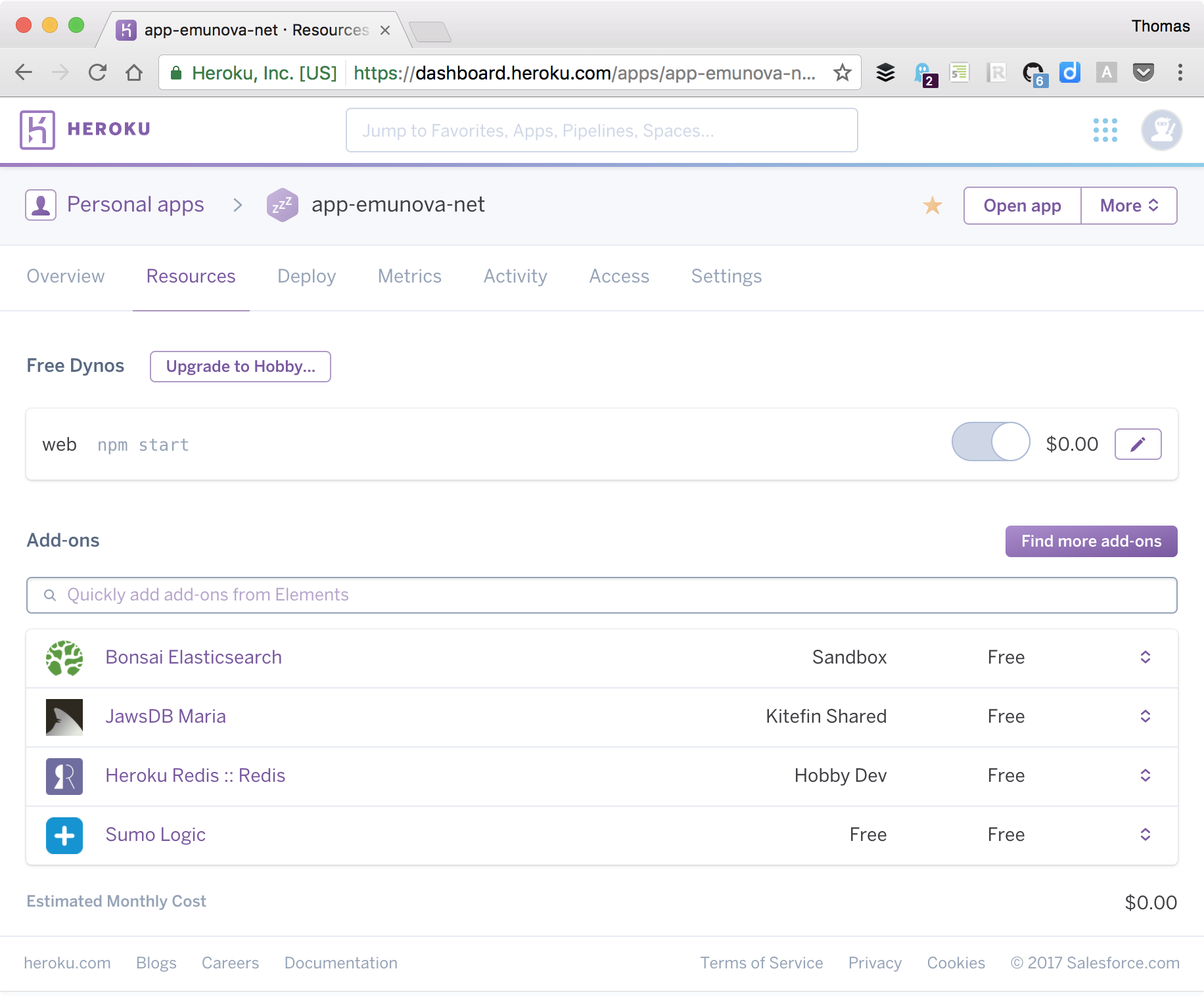1204x996 pixels.
Task: Click the pencil edit icon for the web dyno
Action: [x=1138, y=444]
